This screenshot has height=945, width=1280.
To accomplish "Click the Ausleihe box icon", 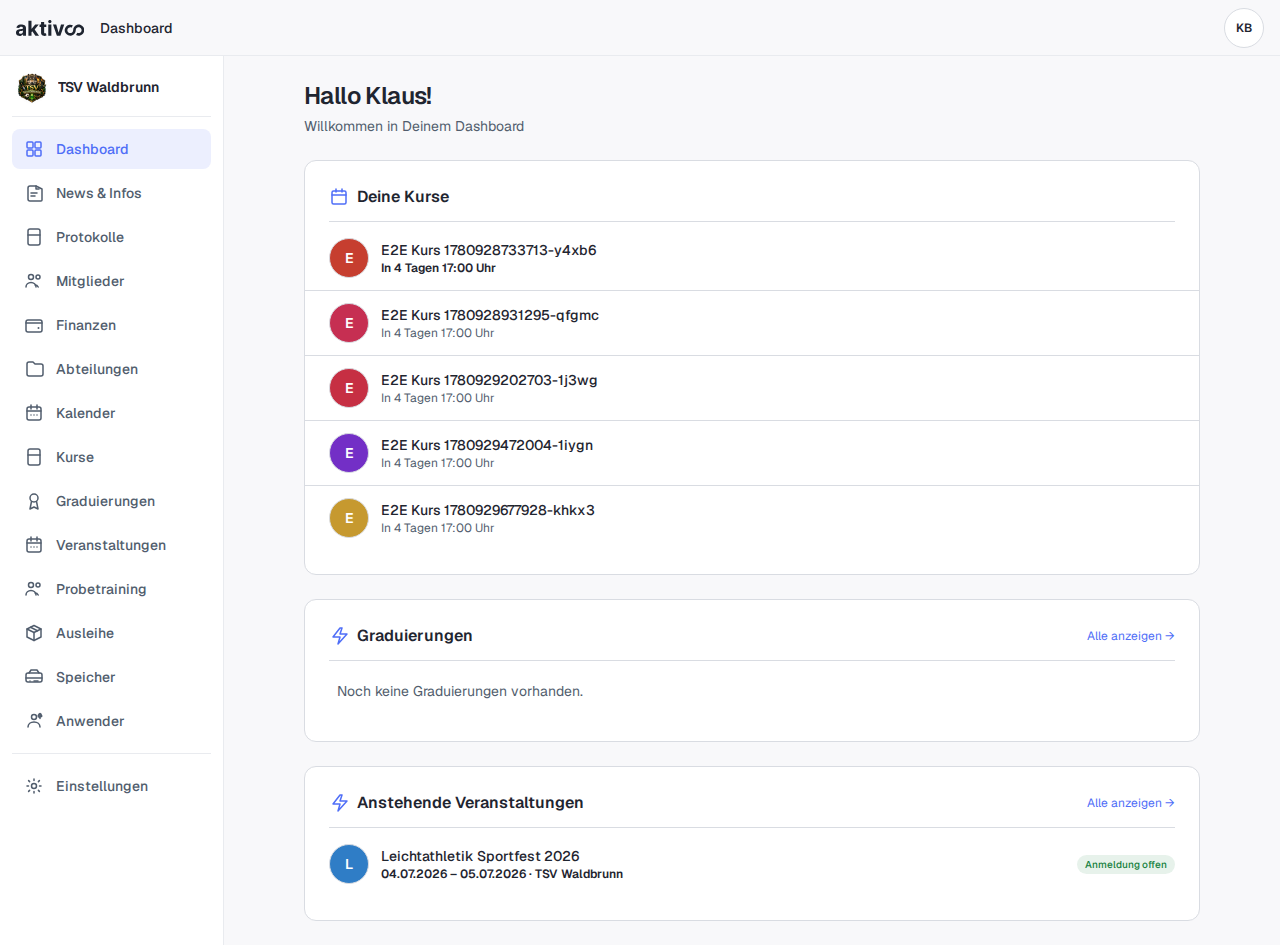I will [x=34, y=633].
